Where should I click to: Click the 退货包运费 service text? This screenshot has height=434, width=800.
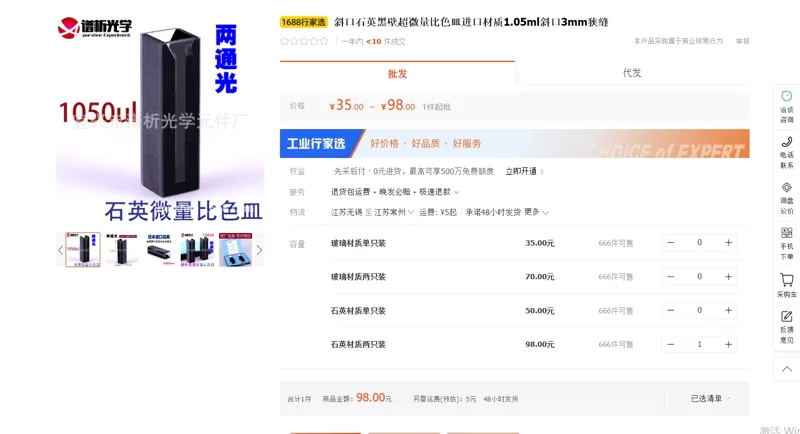click(350, 192)
